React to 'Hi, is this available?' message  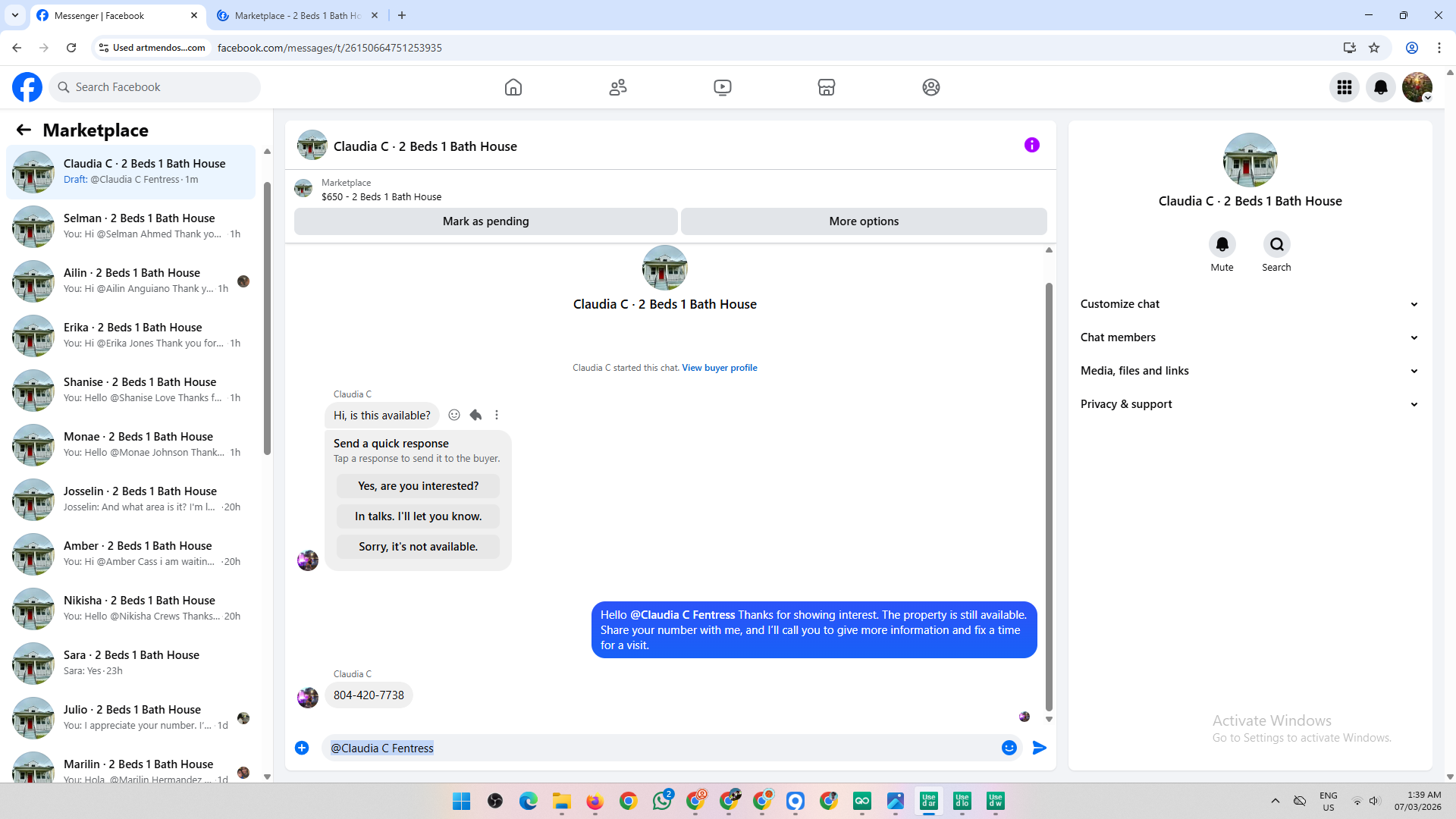click(x=454, y=415)
